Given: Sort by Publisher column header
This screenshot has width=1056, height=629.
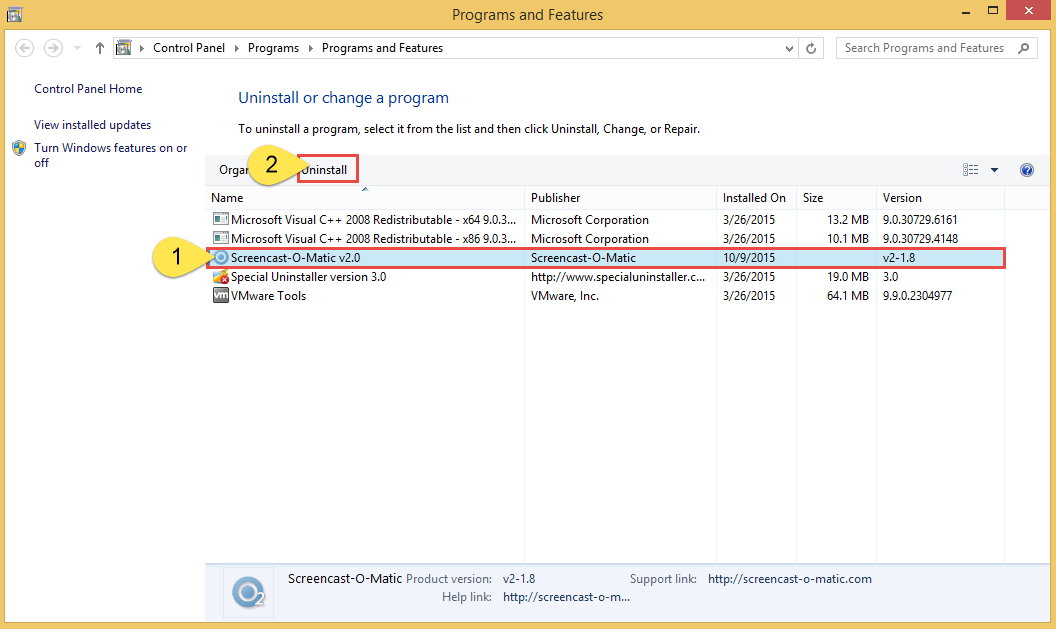Looking at the screenshot, I should (620, 198).
